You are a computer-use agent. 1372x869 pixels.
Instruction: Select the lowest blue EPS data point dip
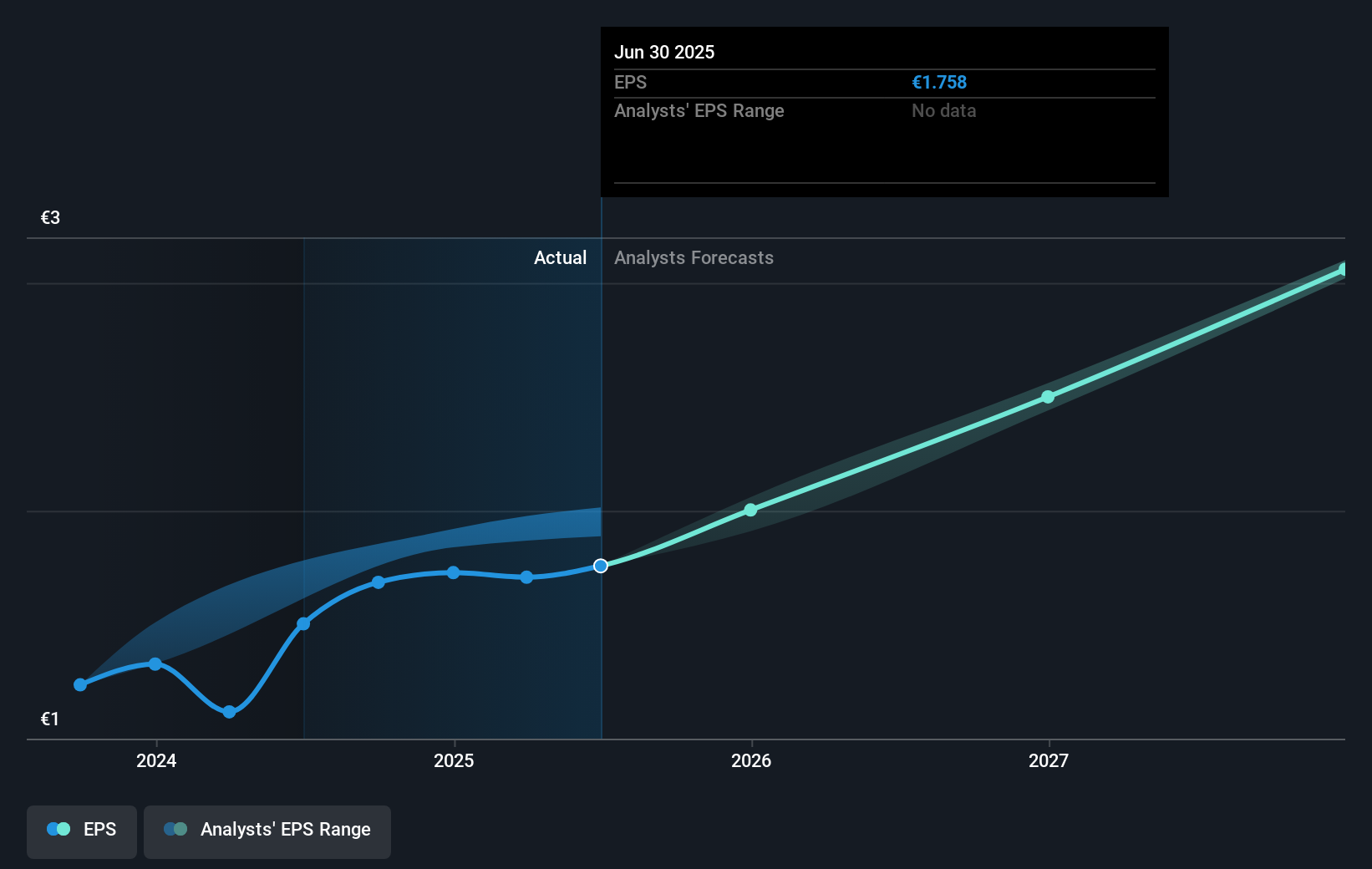click(x=228, y=713)
